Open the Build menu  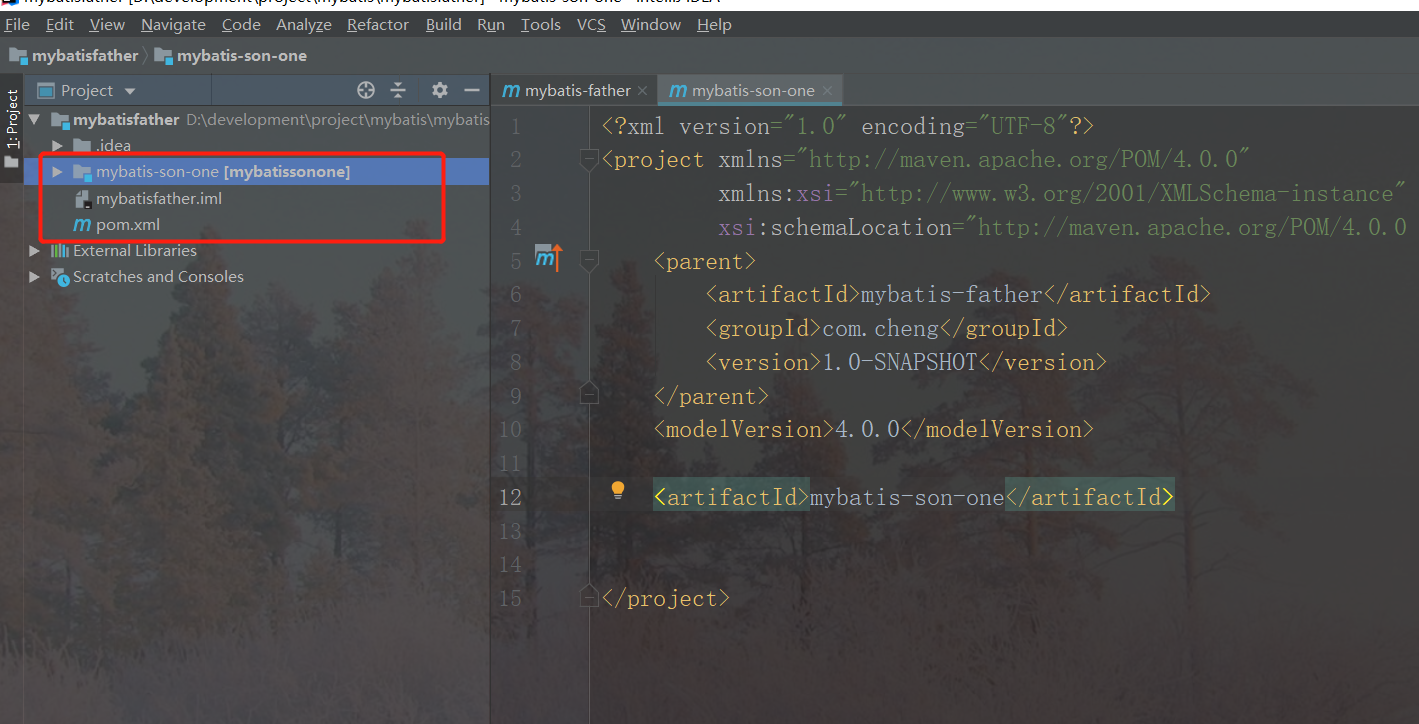pyautogui.click(x=444, y=24)
